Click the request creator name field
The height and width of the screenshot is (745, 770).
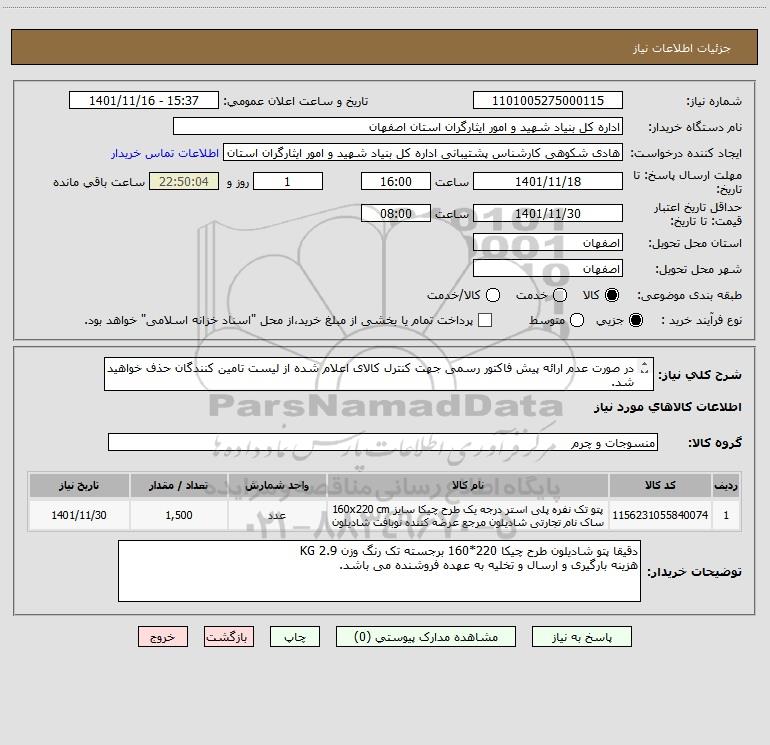423,153
